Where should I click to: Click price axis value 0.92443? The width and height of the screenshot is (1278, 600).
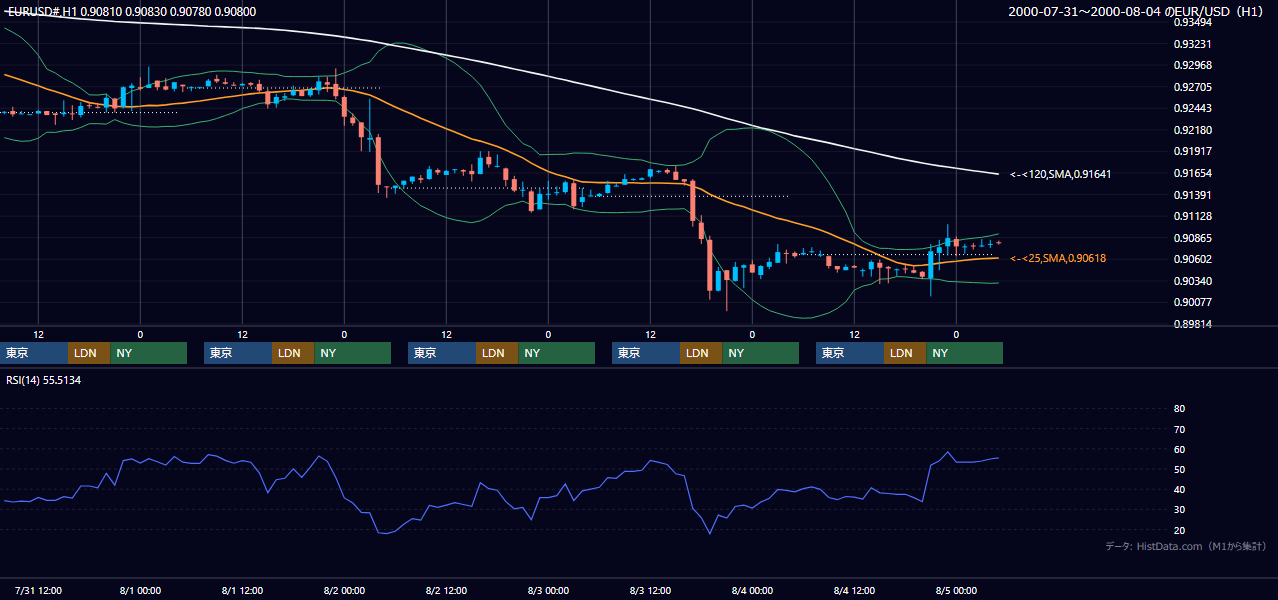tap(1191, 108)
